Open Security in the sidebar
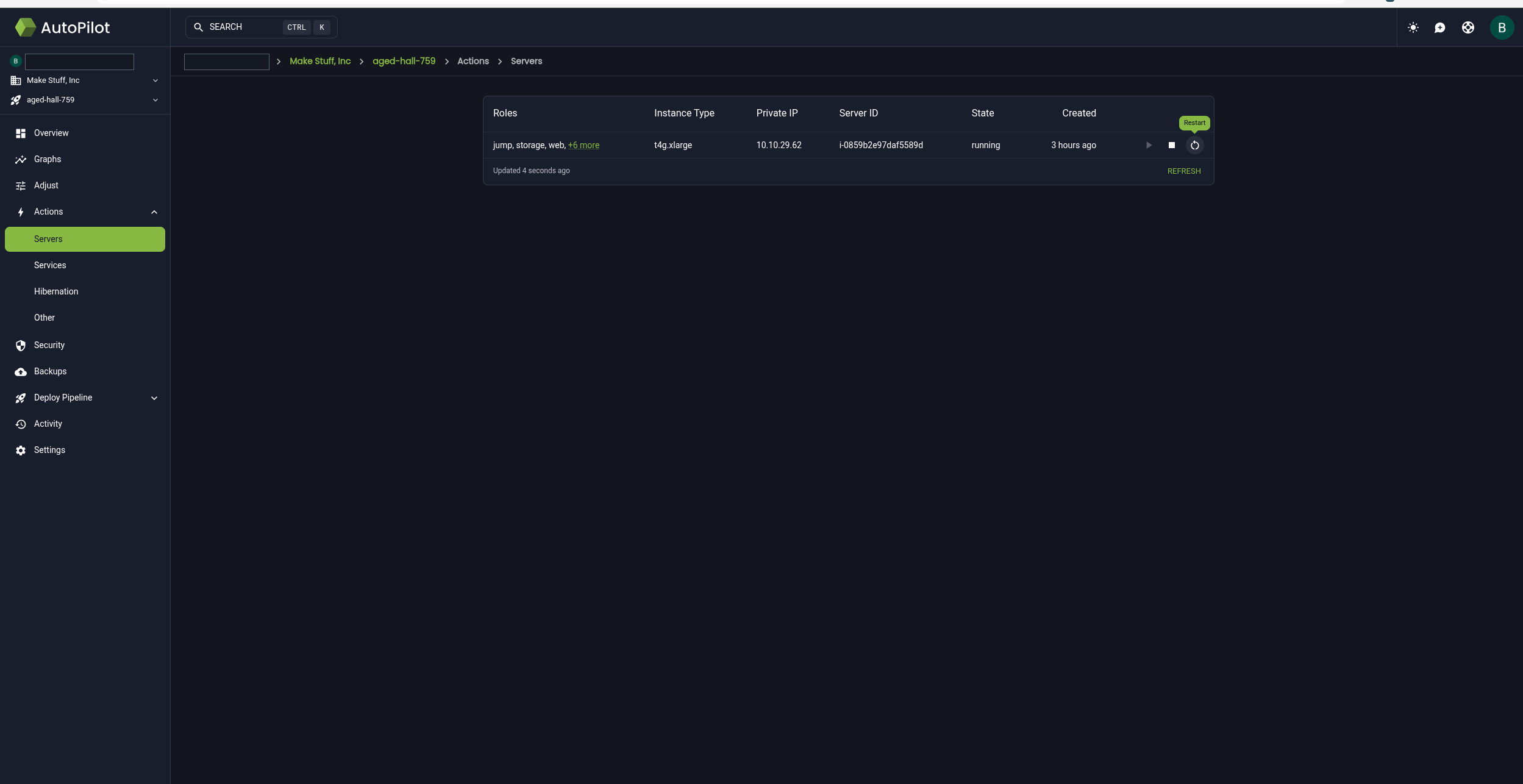 point(85,345)
